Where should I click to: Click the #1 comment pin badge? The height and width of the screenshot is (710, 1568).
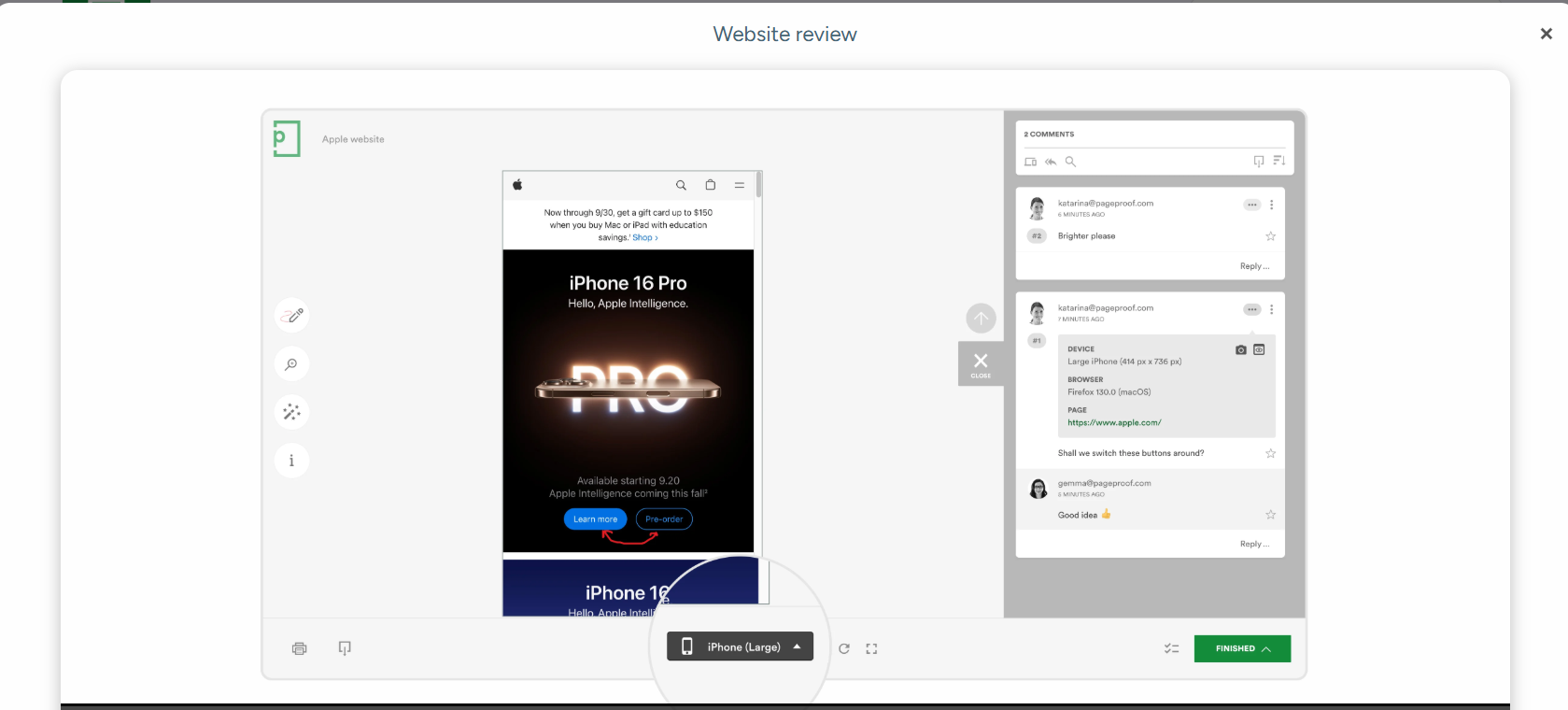click(x=1037, y=341)
